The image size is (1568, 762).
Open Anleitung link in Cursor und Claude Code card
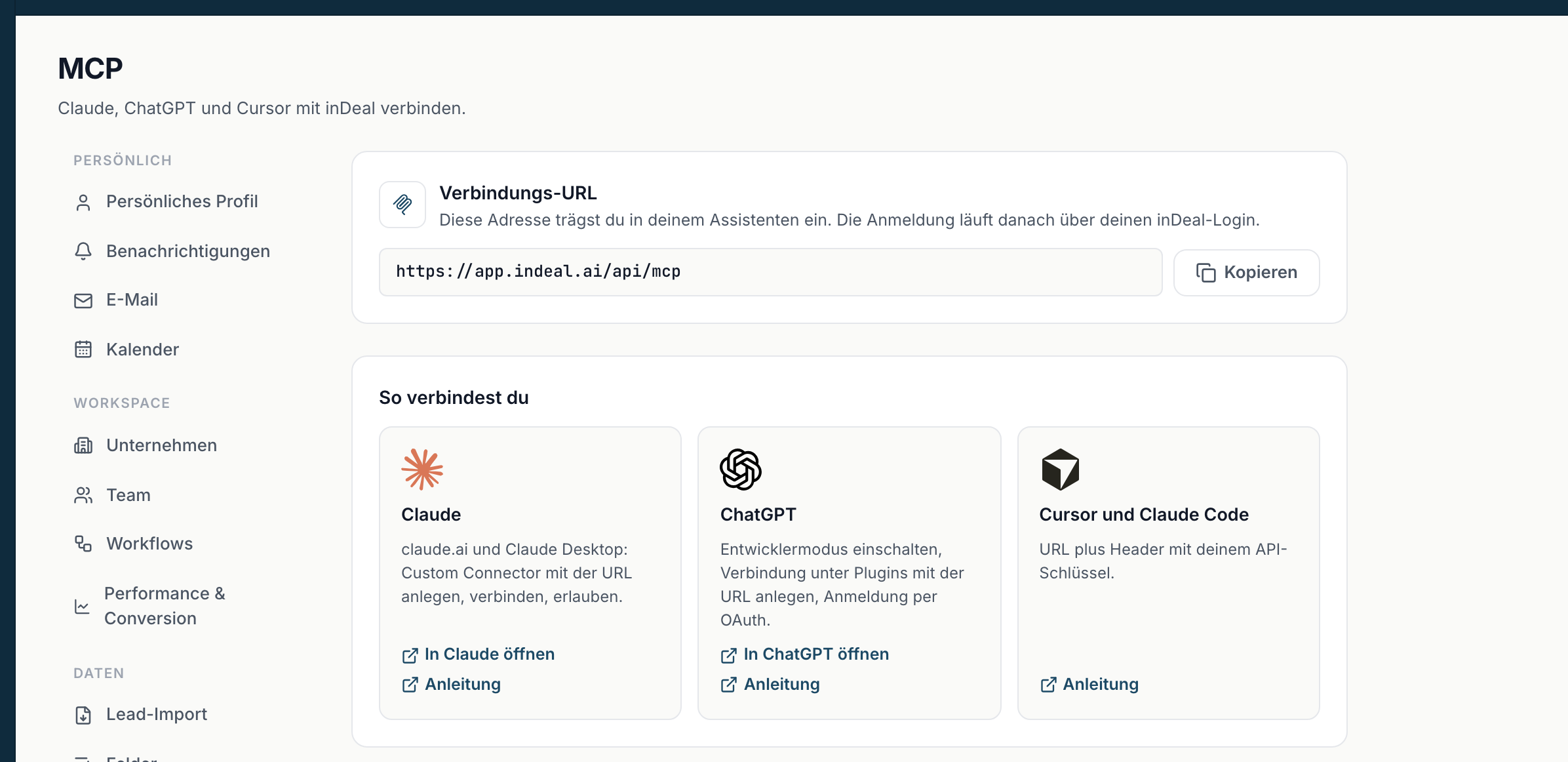[1101, 685]
